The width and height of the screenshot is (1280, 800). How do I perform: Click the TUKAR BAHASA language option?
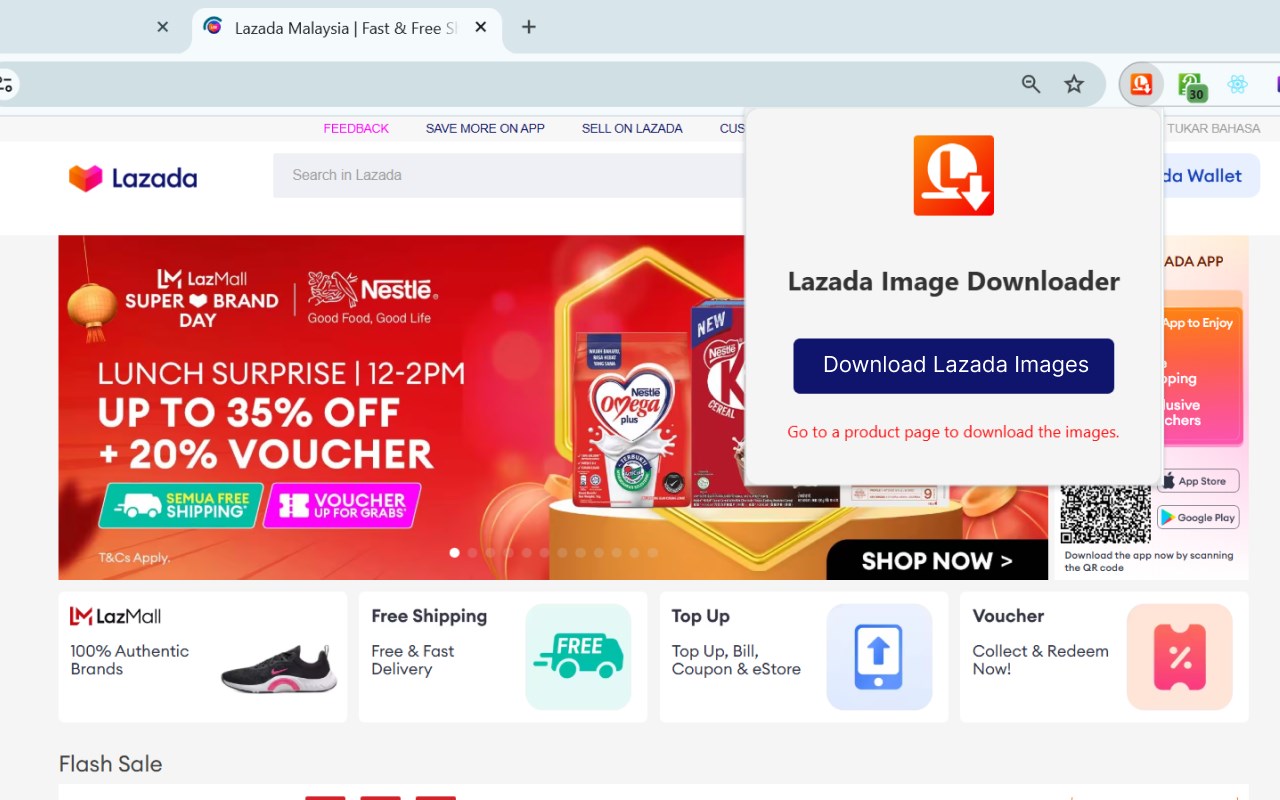pyautogui.click(x=1214, y=129)
